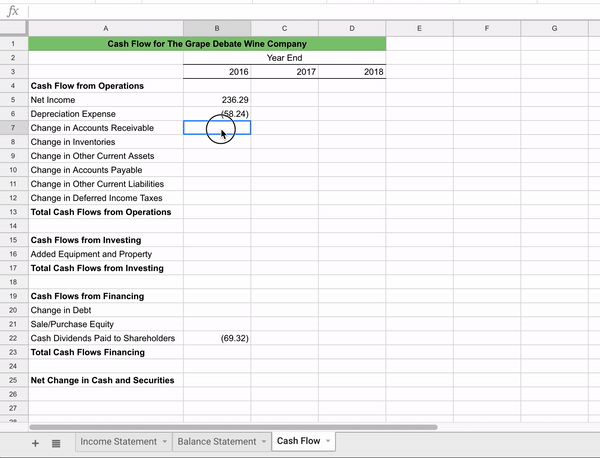
Task: Select 'Cash Flows from Financing' cell
Action: [106, 296]
